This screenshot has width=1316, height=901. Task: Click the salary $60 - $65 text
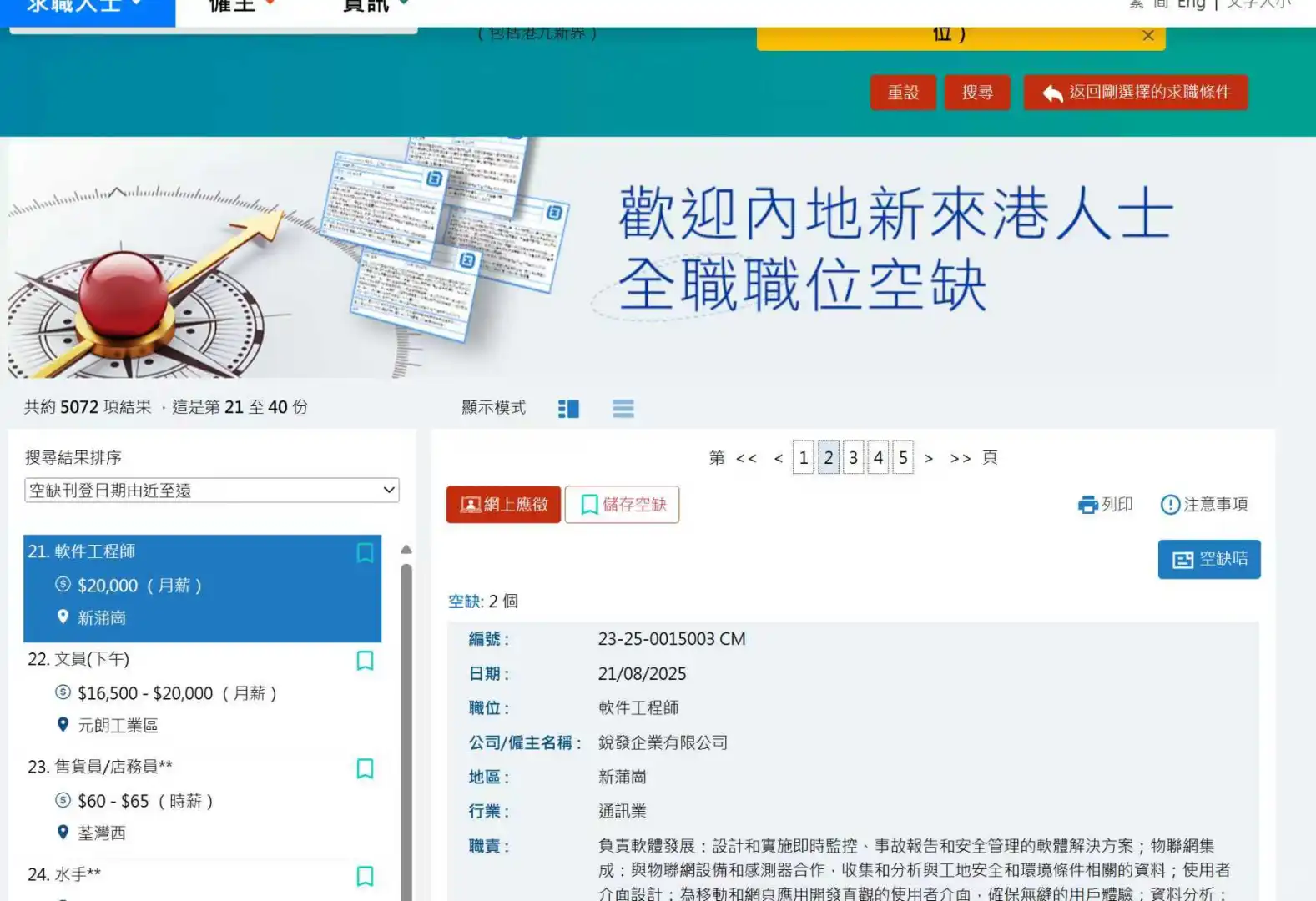click(113, 801)
